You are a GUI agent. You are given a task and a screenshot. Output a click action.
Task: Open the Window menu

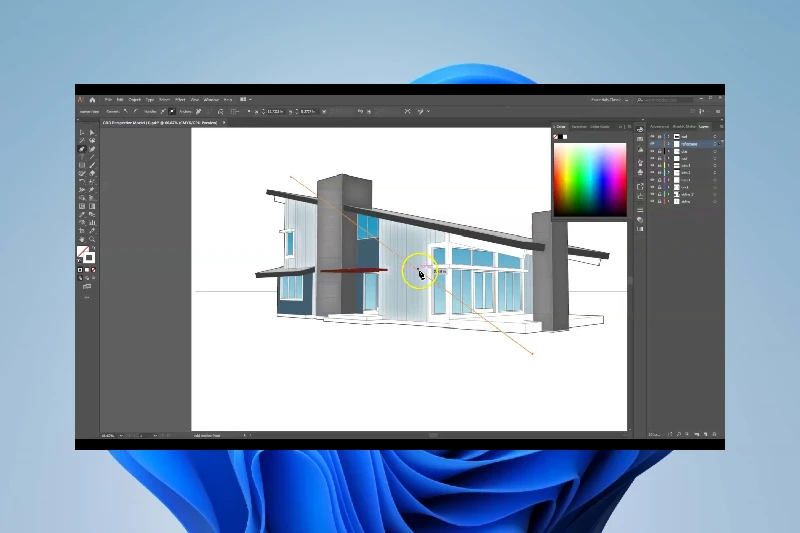(211, 100)
